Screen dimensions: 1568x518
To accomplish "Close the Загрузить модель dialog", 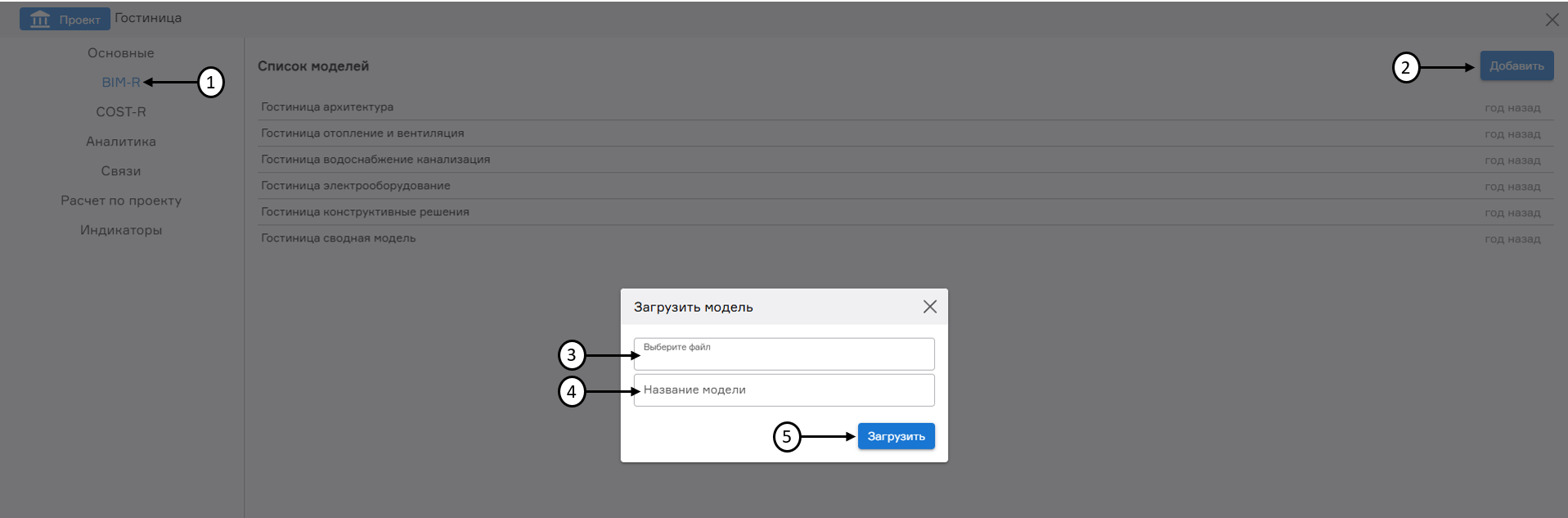I will pos(929,307).
